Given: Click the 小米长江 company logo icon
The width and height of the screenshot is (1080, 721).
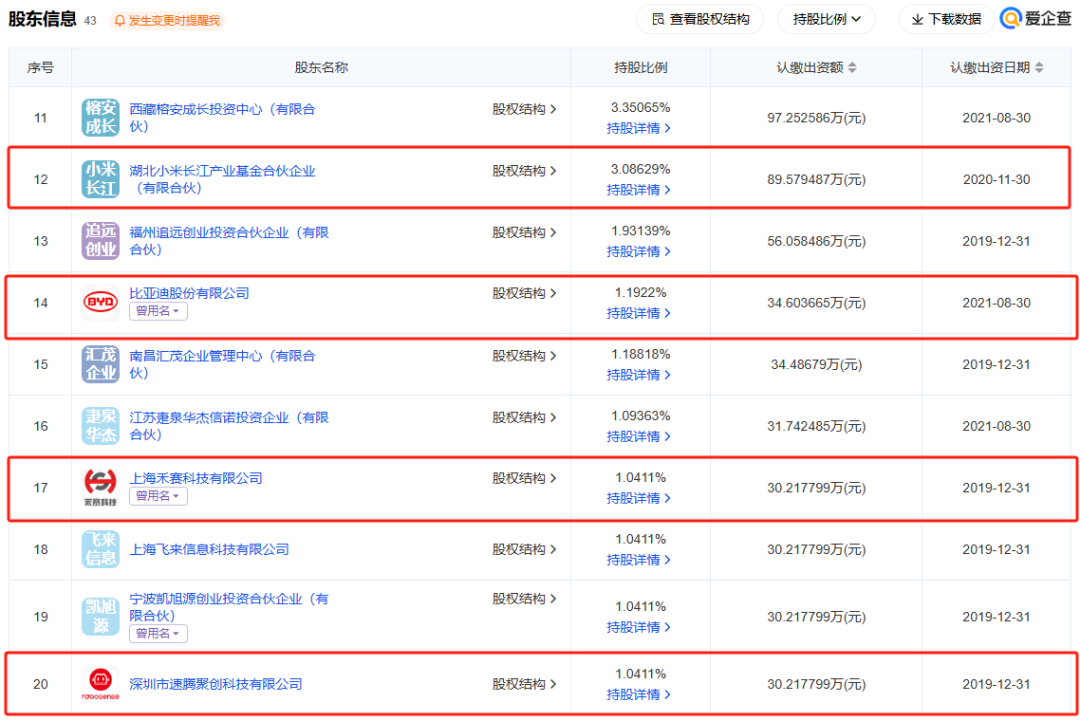Looking at the screenshot, I should [x=101, y=179].
